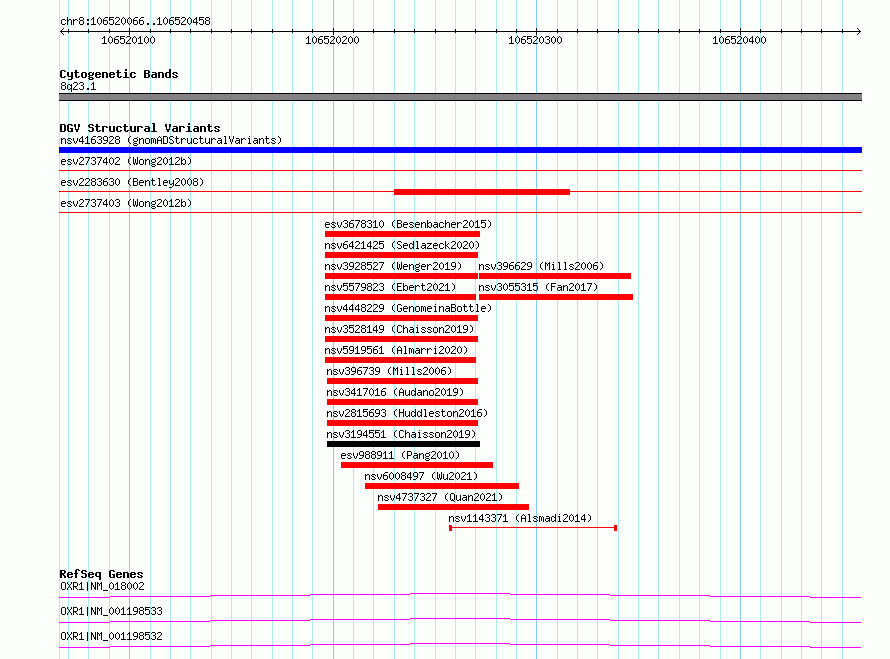Click ruler position 106520400
Screen dimensions: 890x659
[x=739, y=40]
